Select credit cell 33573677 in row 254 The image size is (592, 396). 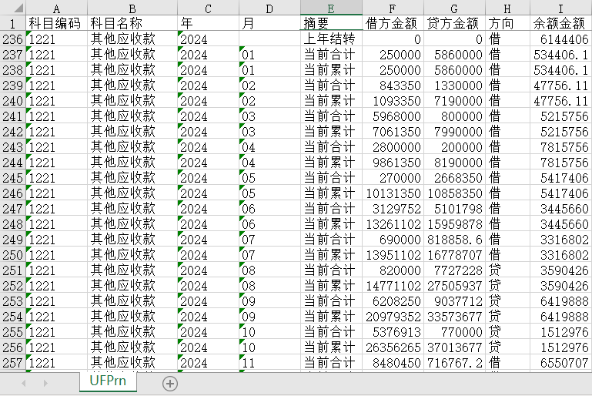click(454, 316)
